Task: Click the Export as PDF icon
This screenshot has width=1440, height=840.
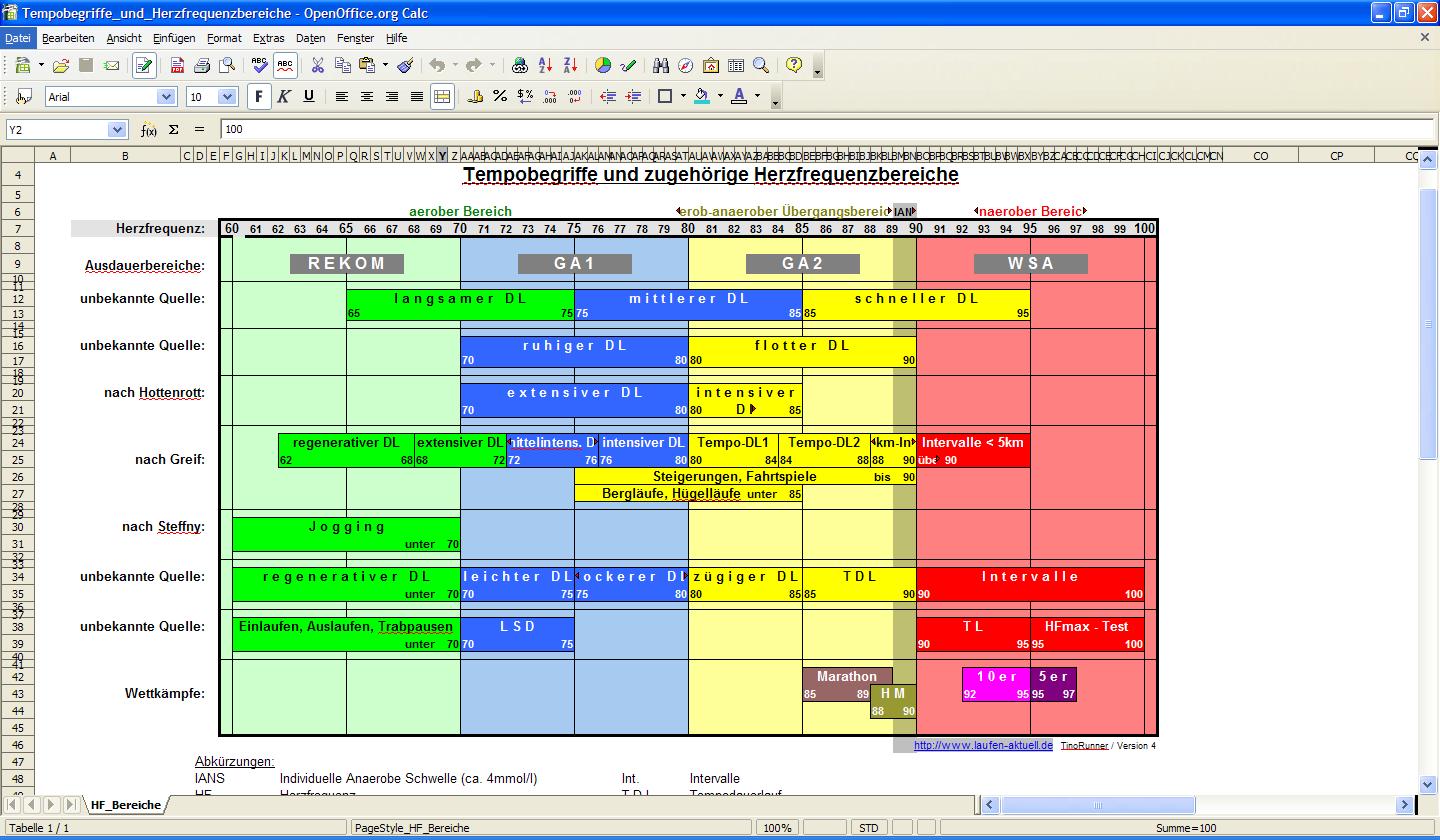Action: click(177, 66)
